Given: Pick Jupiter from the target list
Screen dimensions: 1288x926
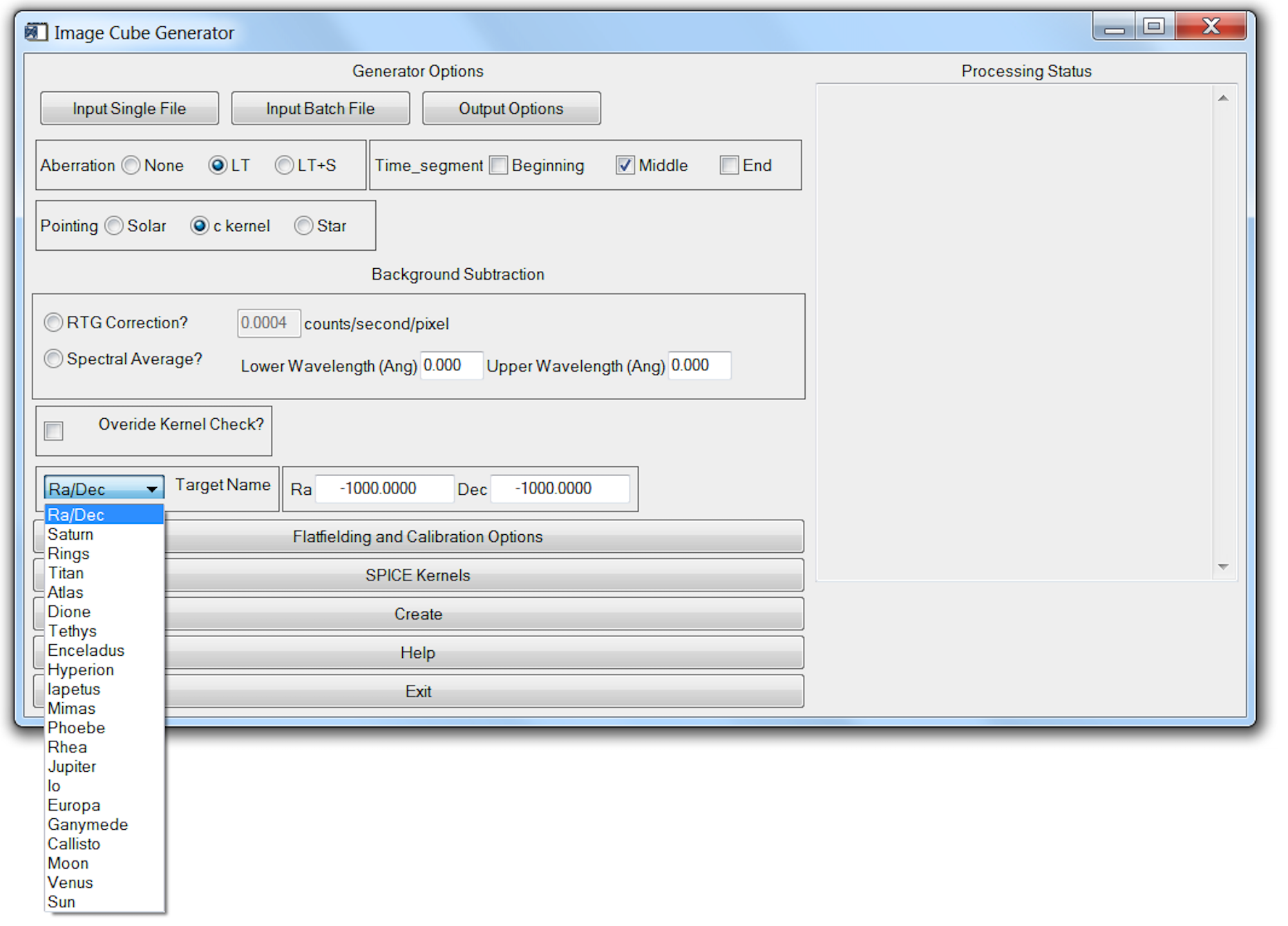Looking at the screenshot, I should (72, 766).
